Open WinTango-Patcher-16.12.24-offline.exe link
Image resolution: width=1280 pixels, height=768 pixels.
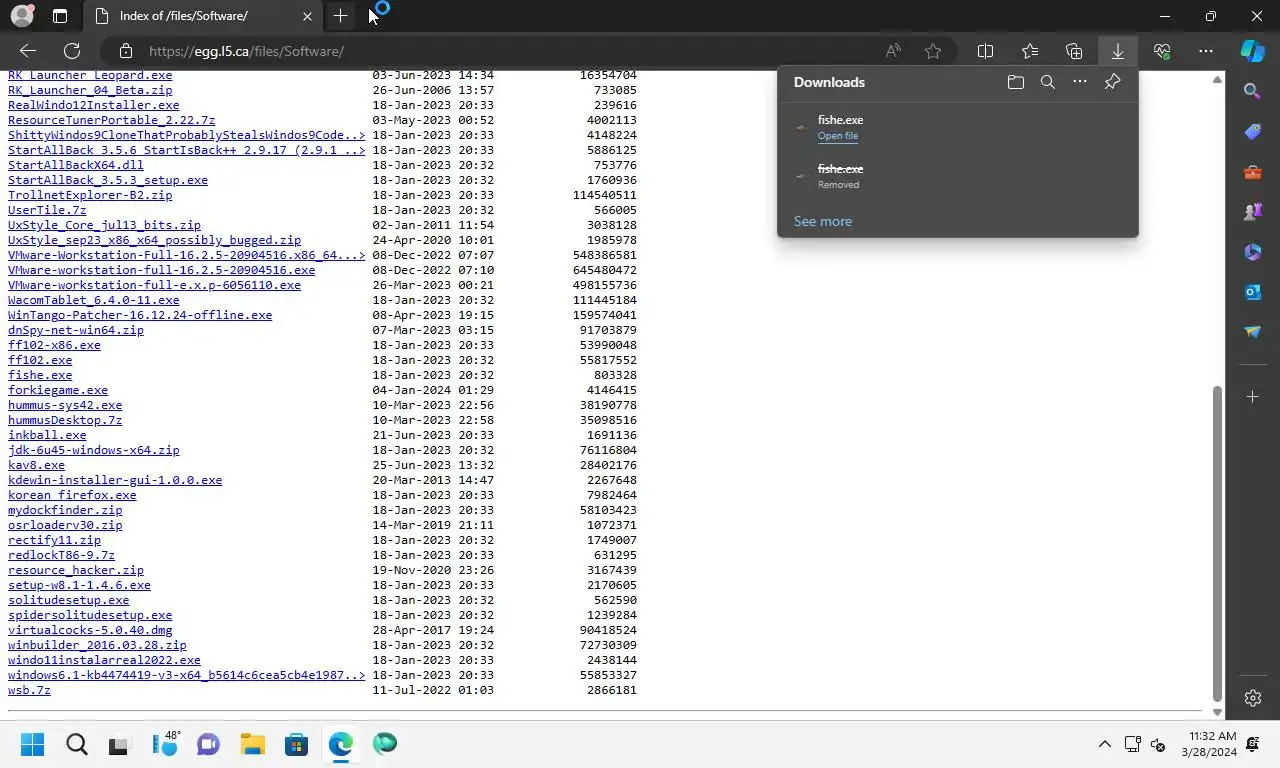point(140,315)
